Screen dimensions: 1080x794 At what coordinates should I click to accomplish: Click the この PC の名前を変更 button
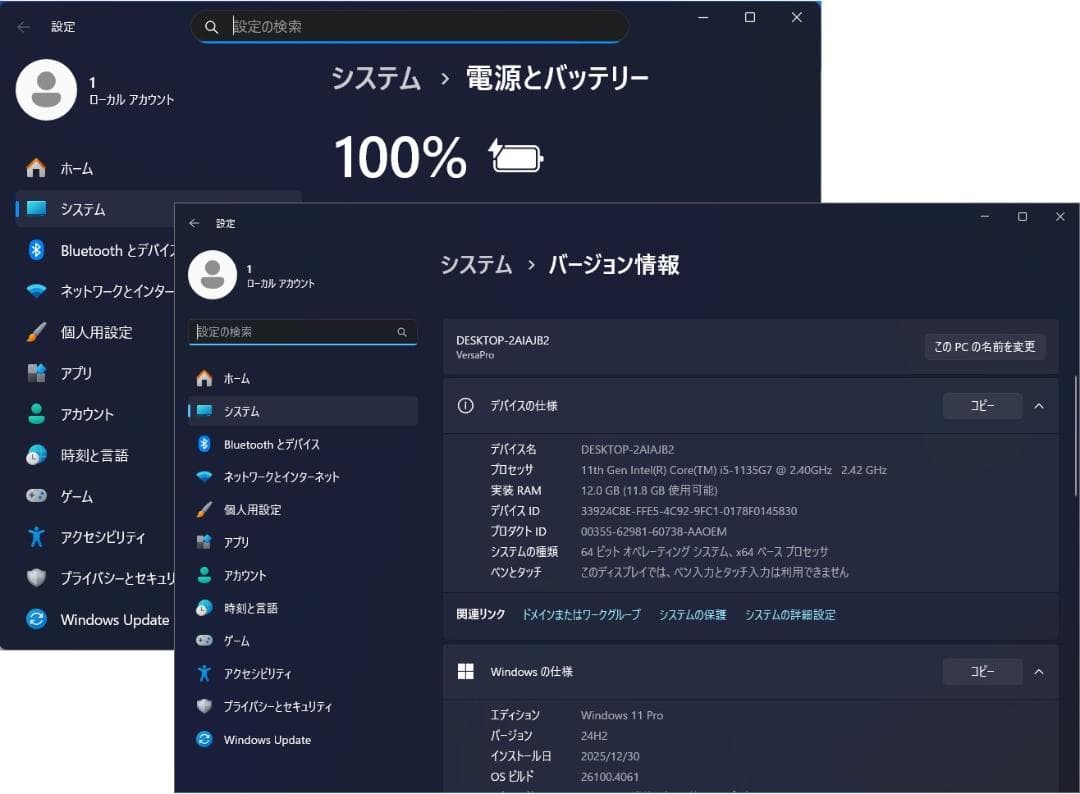pyautogui.click(x=986, y=347)
